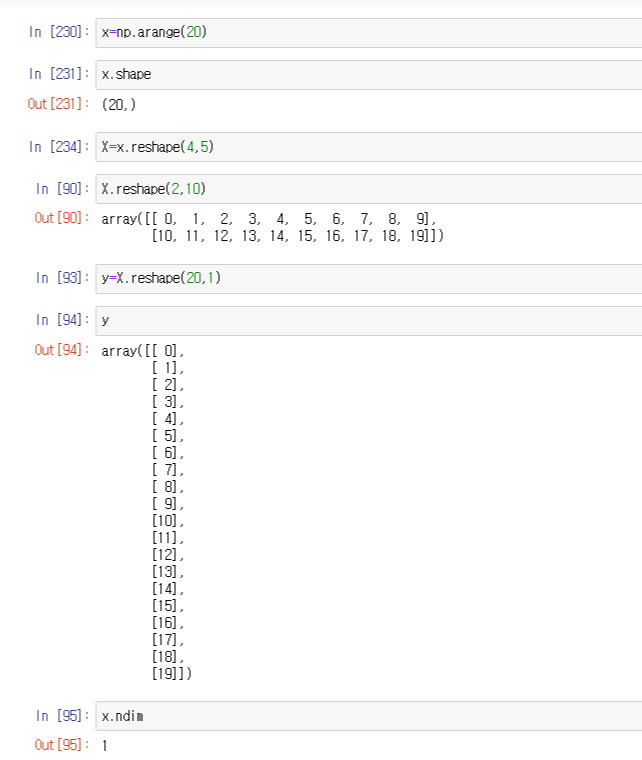This screenshot has width=642, height=760.
Task: Click the [12], output row
Action: click(x=168, y=555)
